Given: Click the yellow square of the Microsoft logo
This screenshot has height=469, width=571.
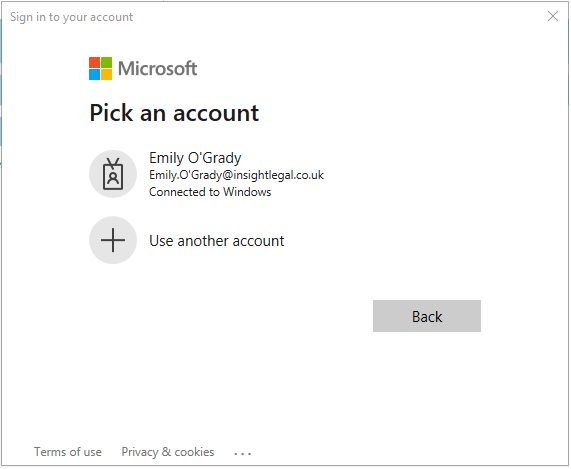Looking at the screenshot, I should point(106,74).
